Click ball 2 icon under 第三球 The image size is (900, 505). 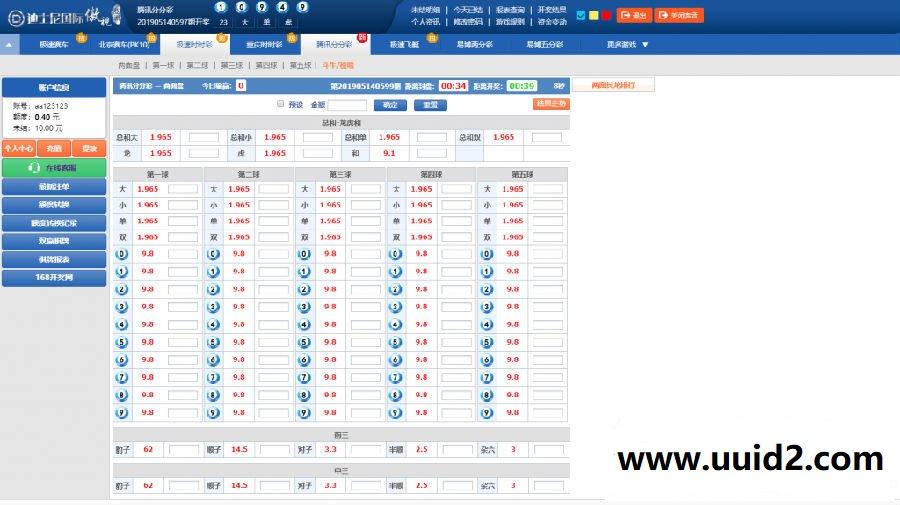pos(304,289)
